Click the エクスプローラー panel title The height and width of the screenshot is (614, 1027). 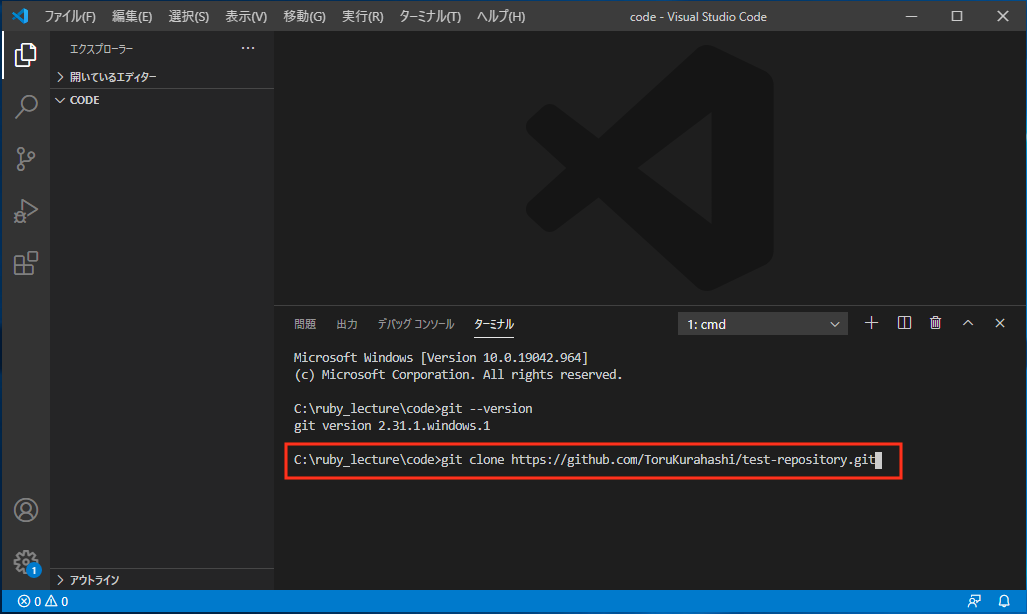click(x=102, y=49)
